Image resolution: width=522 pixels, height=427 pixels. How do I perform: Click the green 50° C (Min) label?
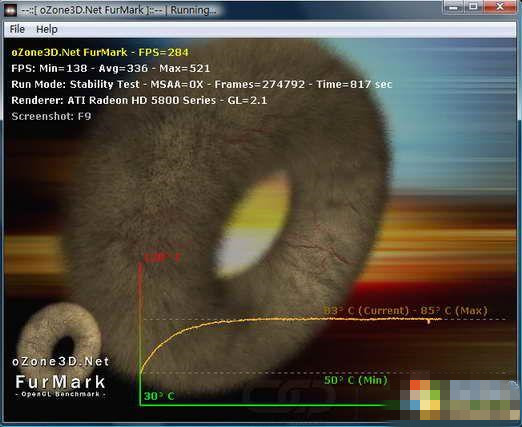pos(356,380)
